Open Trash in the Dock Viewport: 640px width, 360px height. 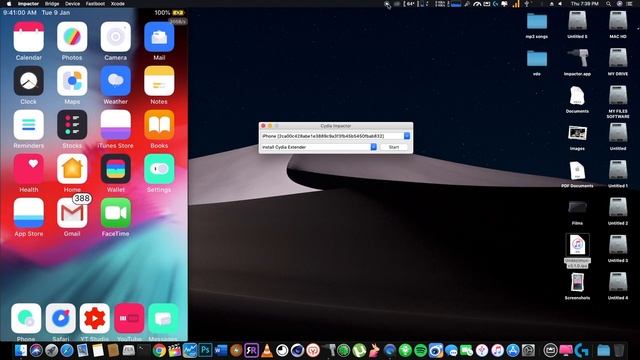(619, 350)
